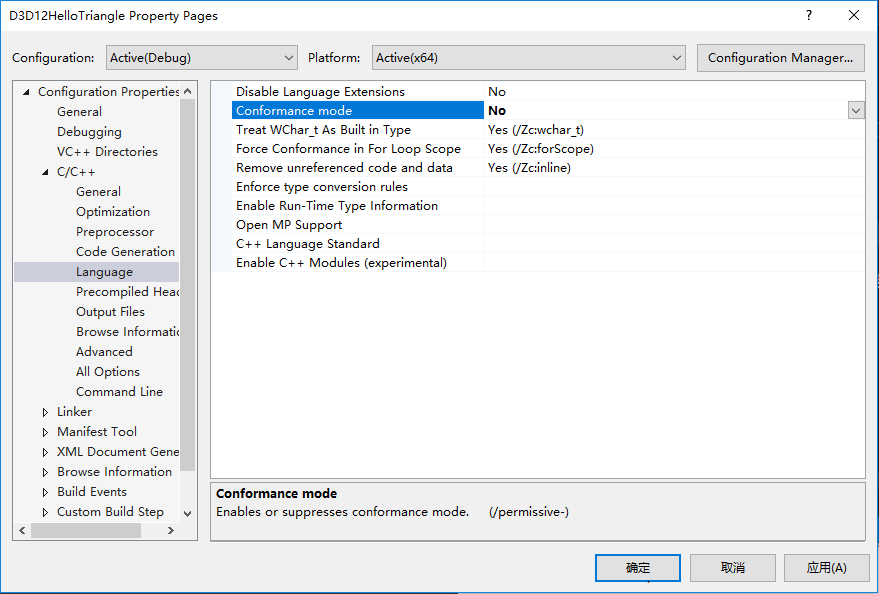
Task: Expand the Build Events node
Action: (x=46, y=492)
